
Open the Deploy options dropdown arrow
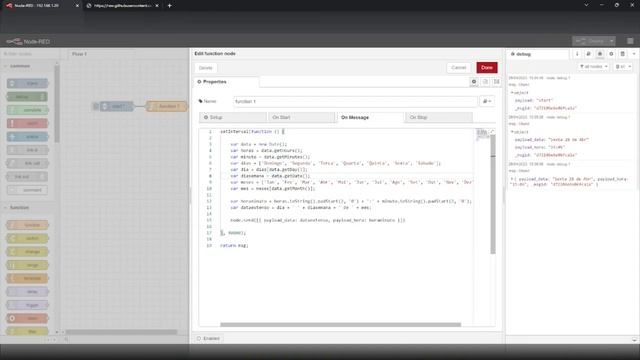click(x=611, y=41)
